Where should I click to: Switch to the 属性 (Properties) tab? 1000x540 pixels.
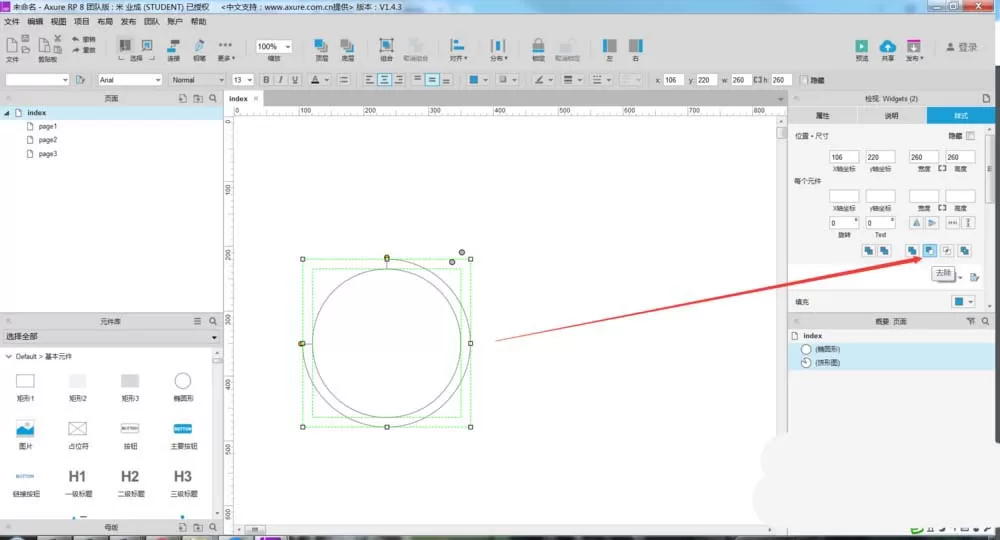(x=823, y=115)
